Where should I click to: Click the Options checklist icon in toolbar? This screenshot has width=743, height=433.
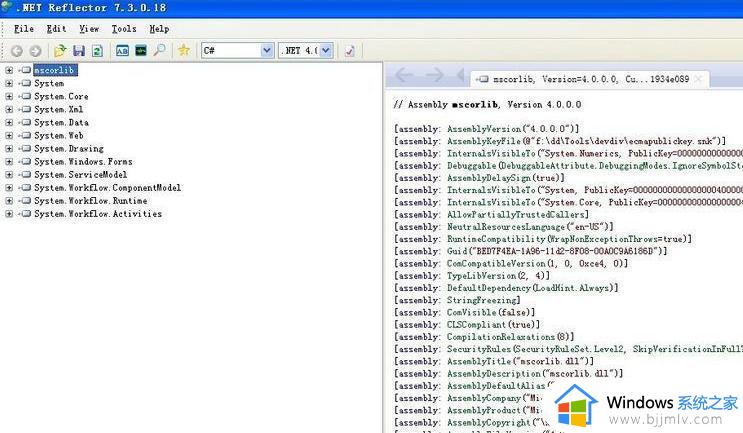click(350, 50)
